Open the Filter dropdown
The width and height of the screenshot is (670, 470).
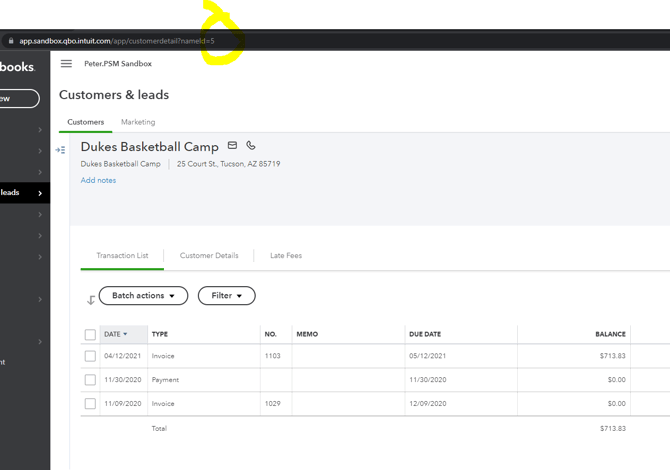[x=226, y=296]
